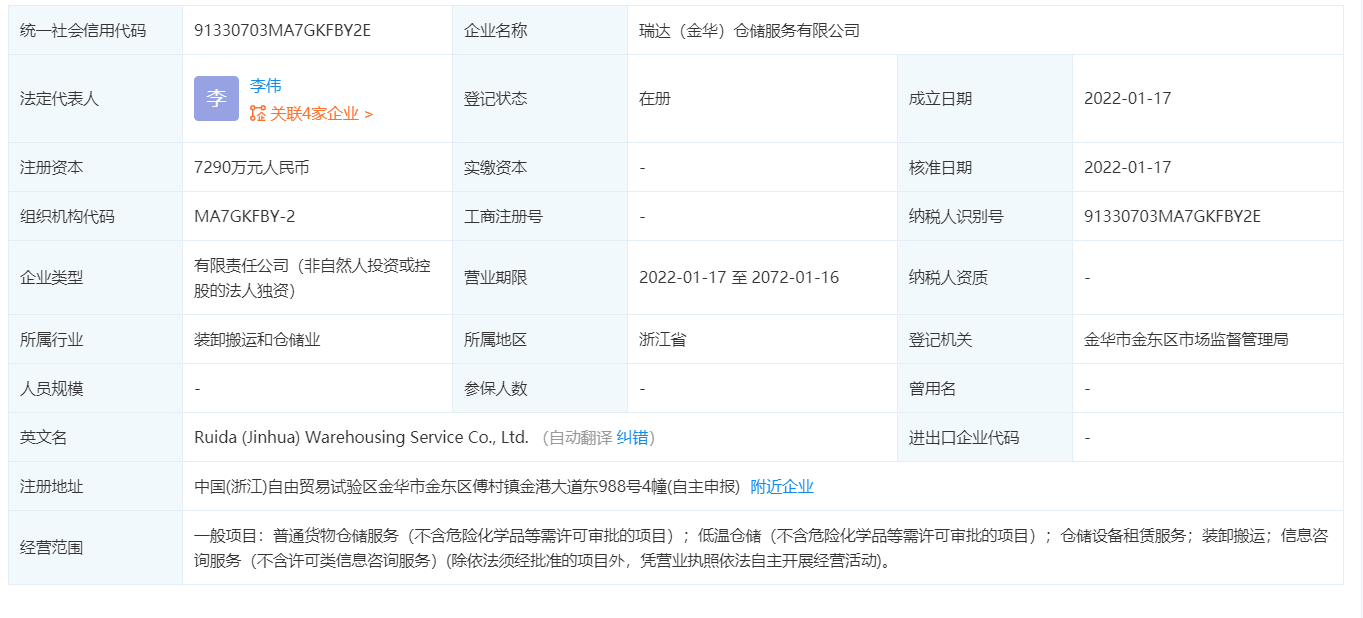
Task: Click company type 有限责任公司 text
Action: (x=313, y=278)
